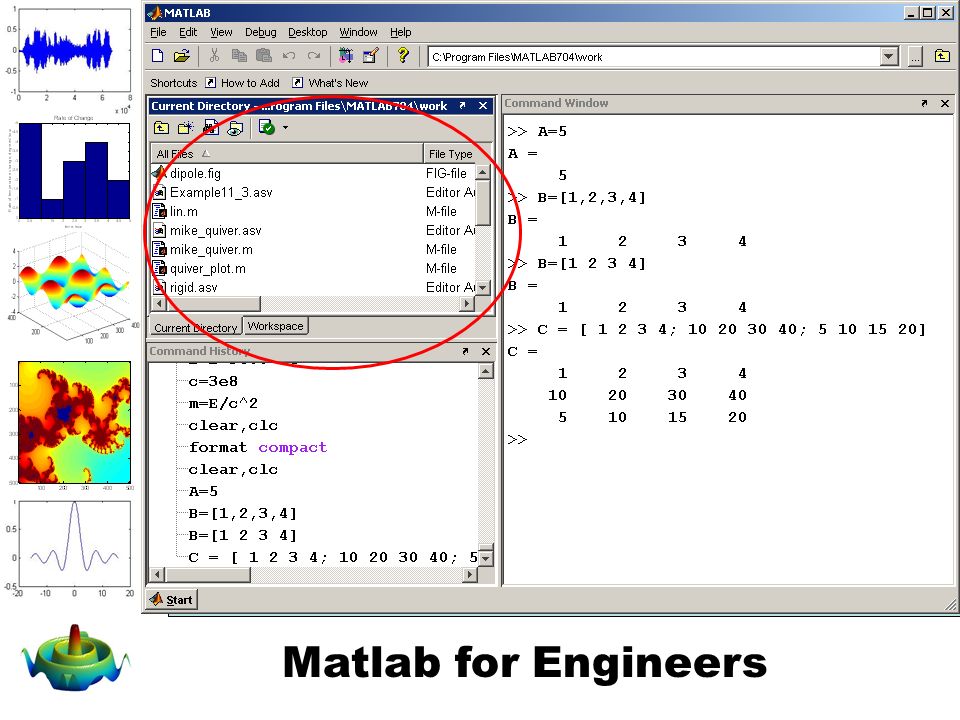
Task: Select c=3e8 in Command History
Action: tap(213, 381)
